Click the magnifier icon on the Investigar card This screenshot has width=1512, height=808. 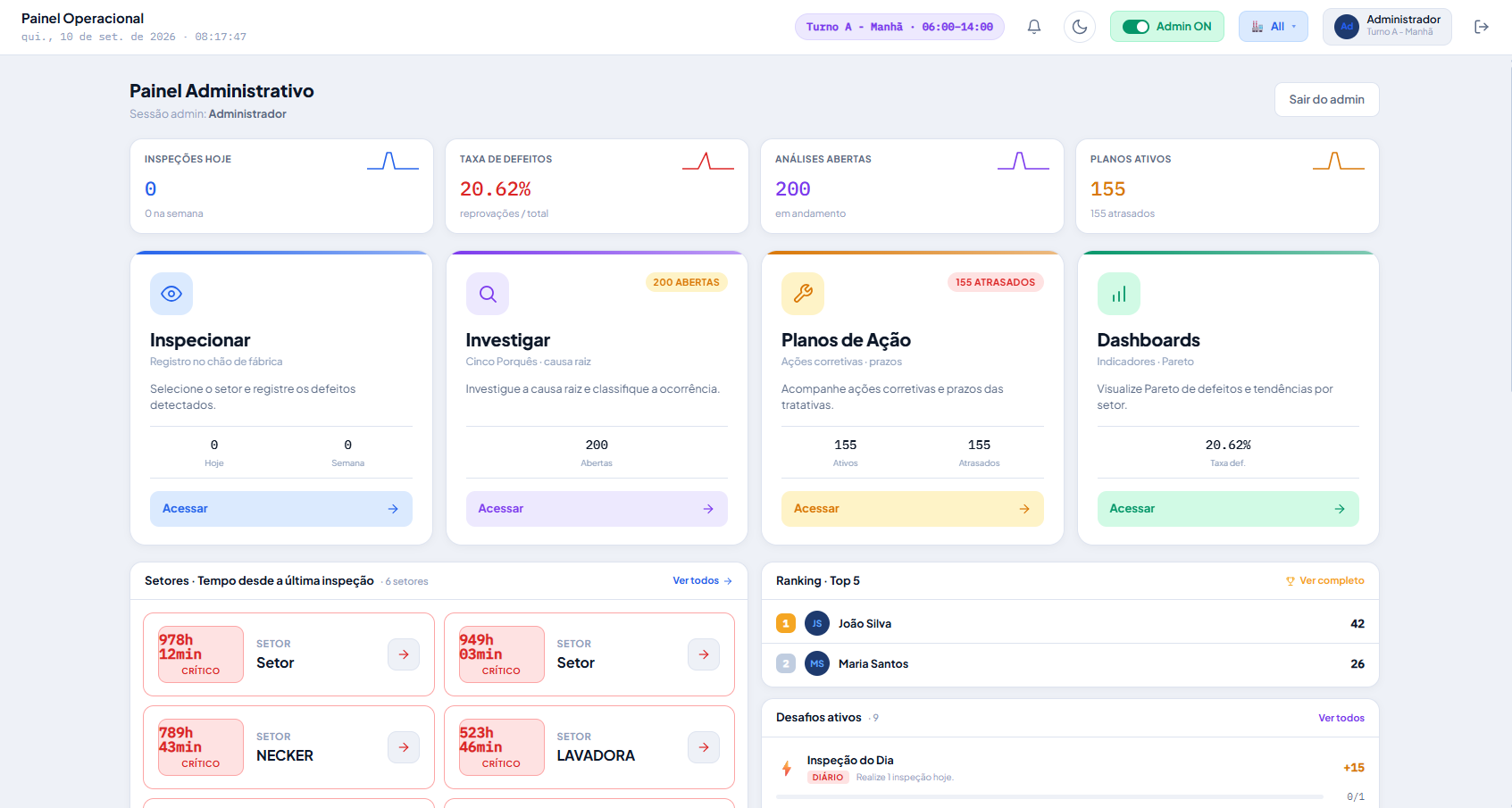(488, 294)
